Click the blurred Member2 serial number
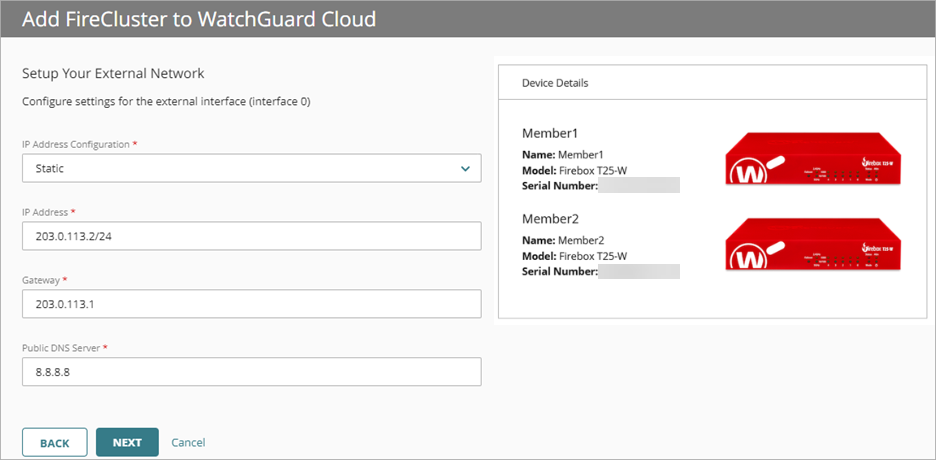936x460 pixels. 638,271
